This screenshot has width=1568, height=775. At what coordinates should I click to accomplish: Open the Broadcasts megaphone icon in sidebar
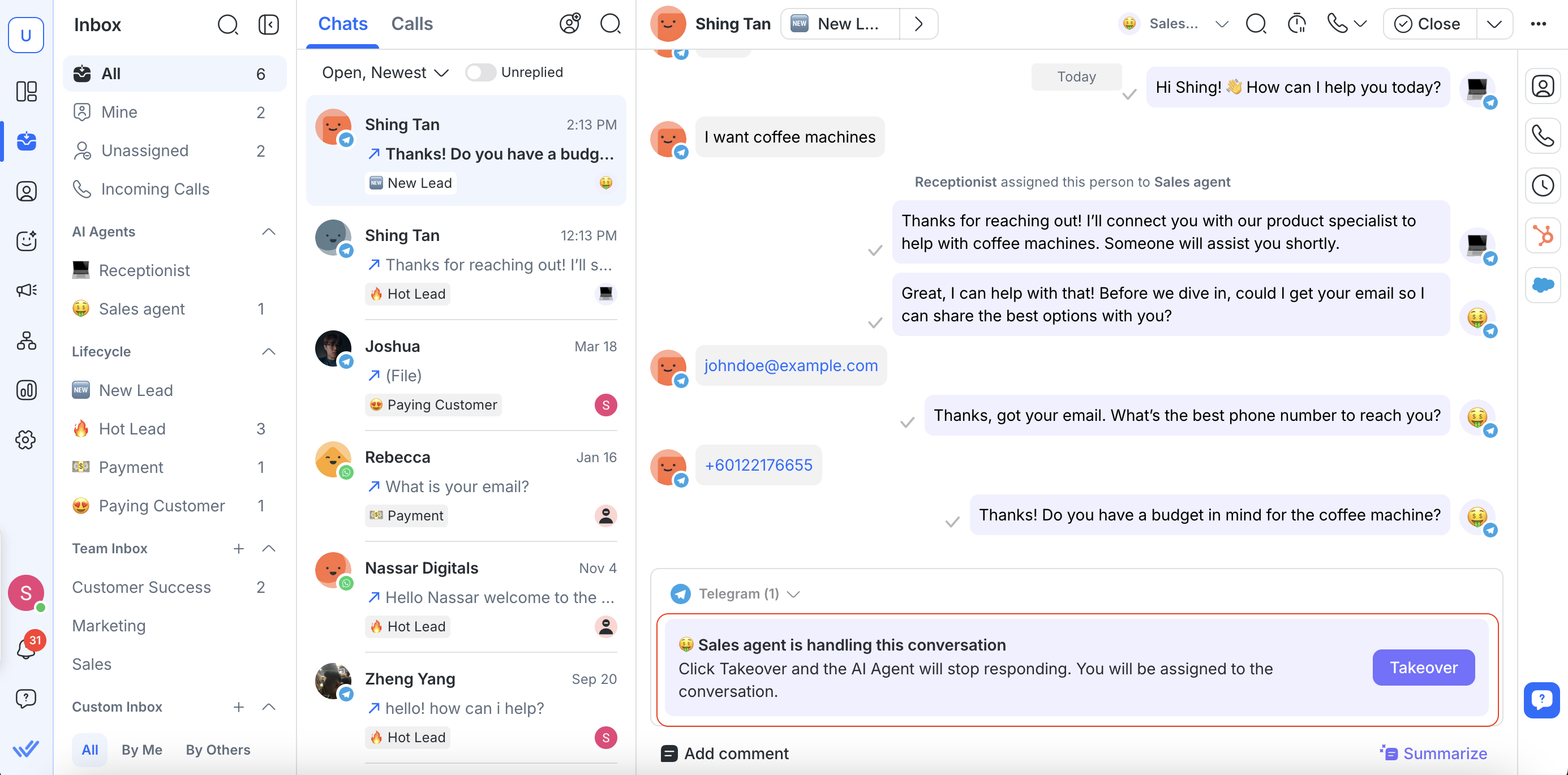pos(26,290)
